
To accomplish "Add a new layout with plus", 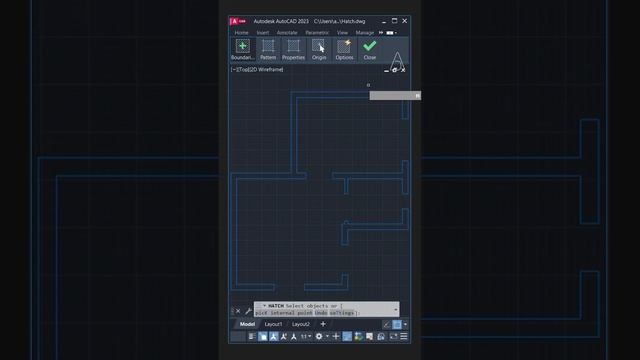I will click(323, 324).
